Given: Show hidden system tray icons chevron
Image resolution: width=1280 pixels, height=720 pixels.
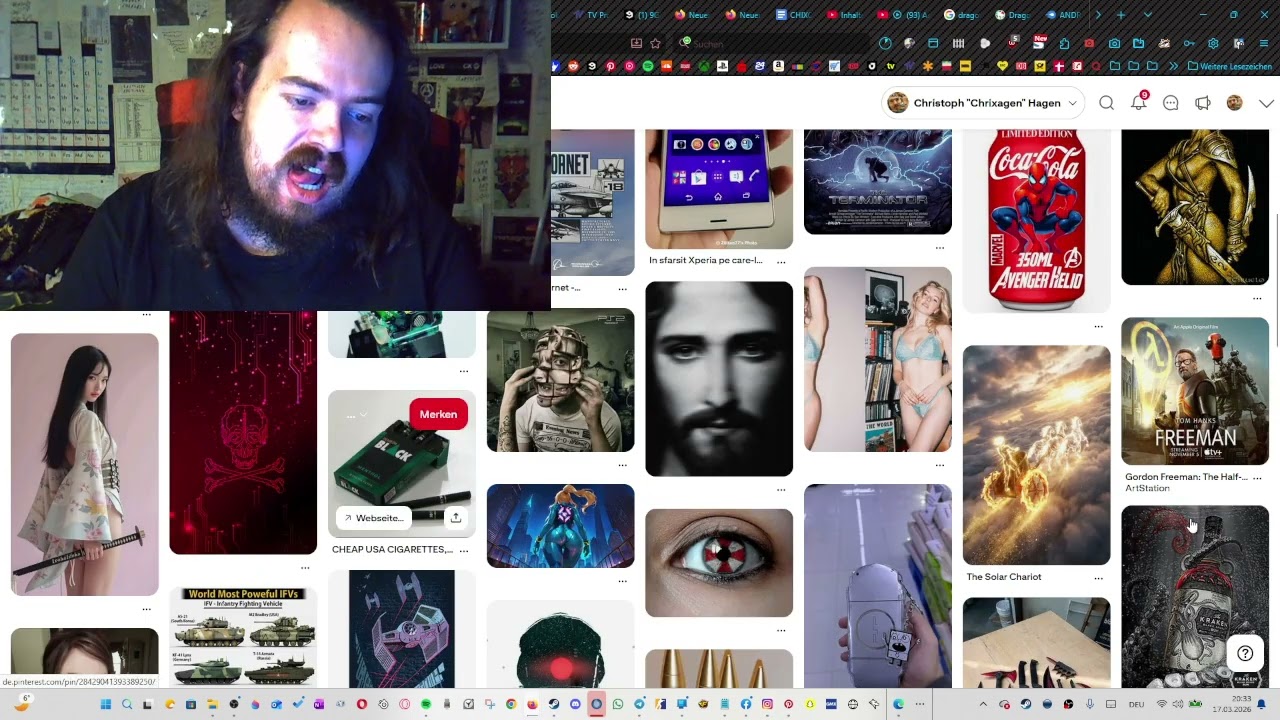Looking at the screenshot, I should [x=983, y=704].
